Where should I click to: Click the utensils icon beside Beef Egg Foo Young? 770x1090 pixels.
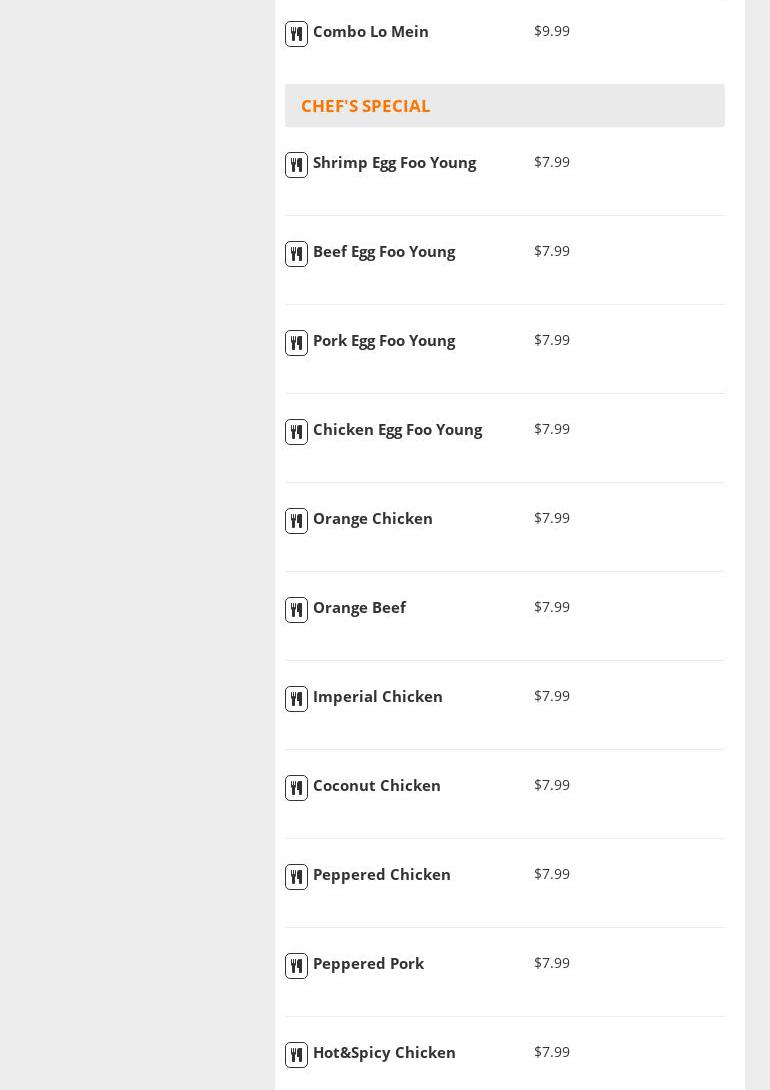click(x=296, y=254)
